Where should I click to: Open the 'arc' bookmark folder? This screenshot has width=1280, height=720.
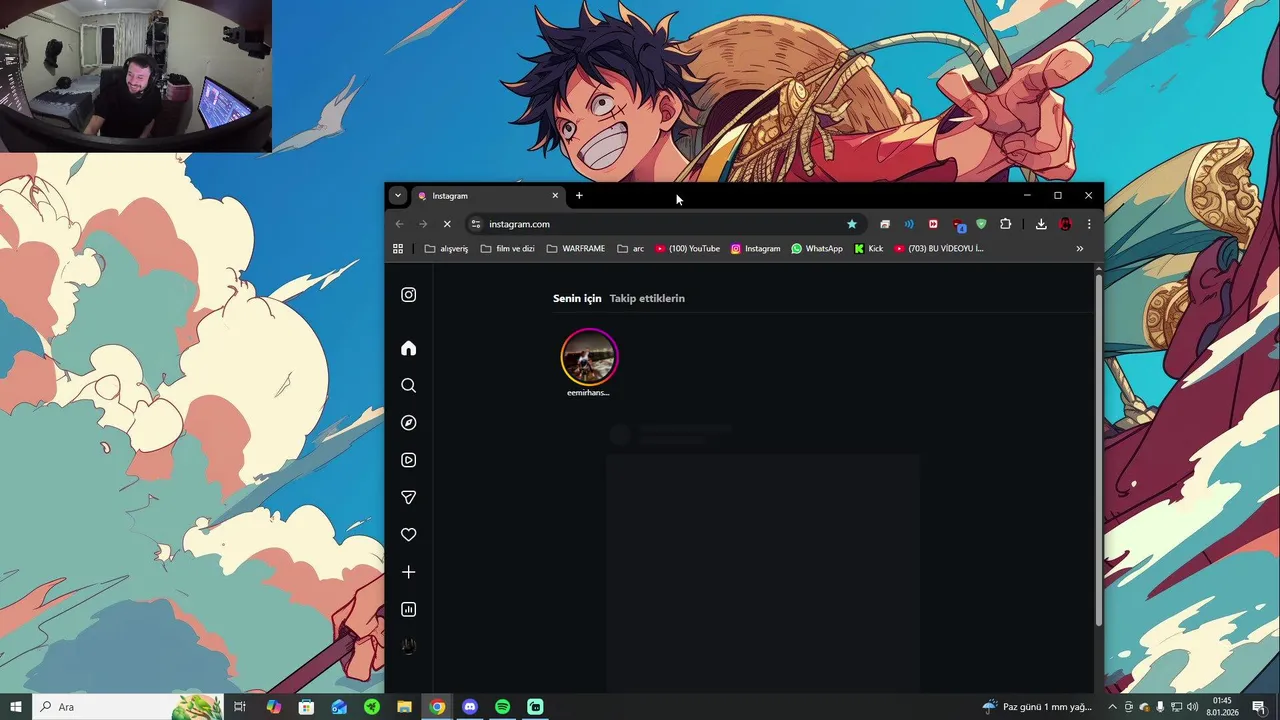point(631,249)
